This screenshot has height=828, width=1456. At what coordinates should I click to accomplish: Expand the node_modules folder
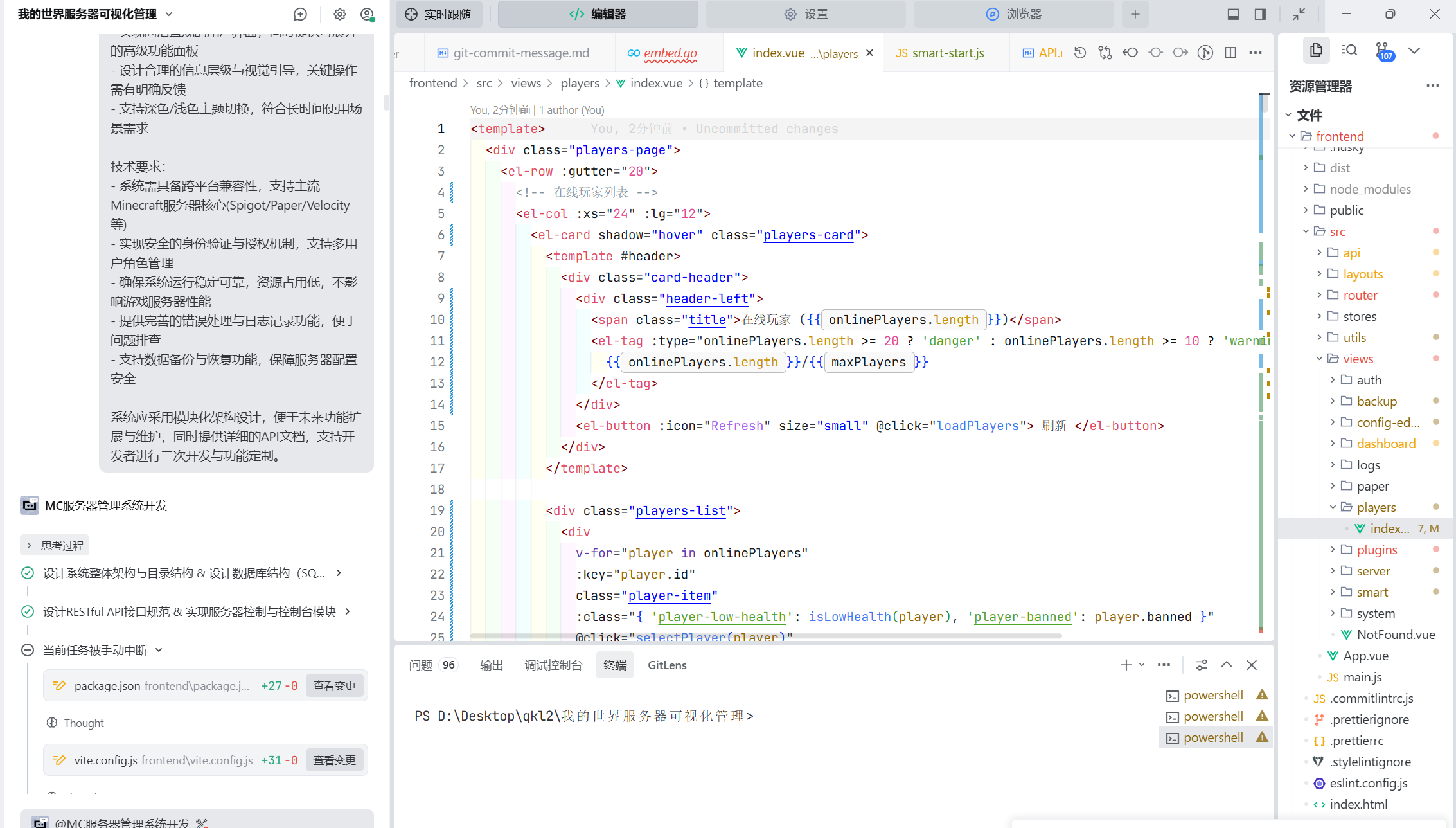(x=1306, y=189)
